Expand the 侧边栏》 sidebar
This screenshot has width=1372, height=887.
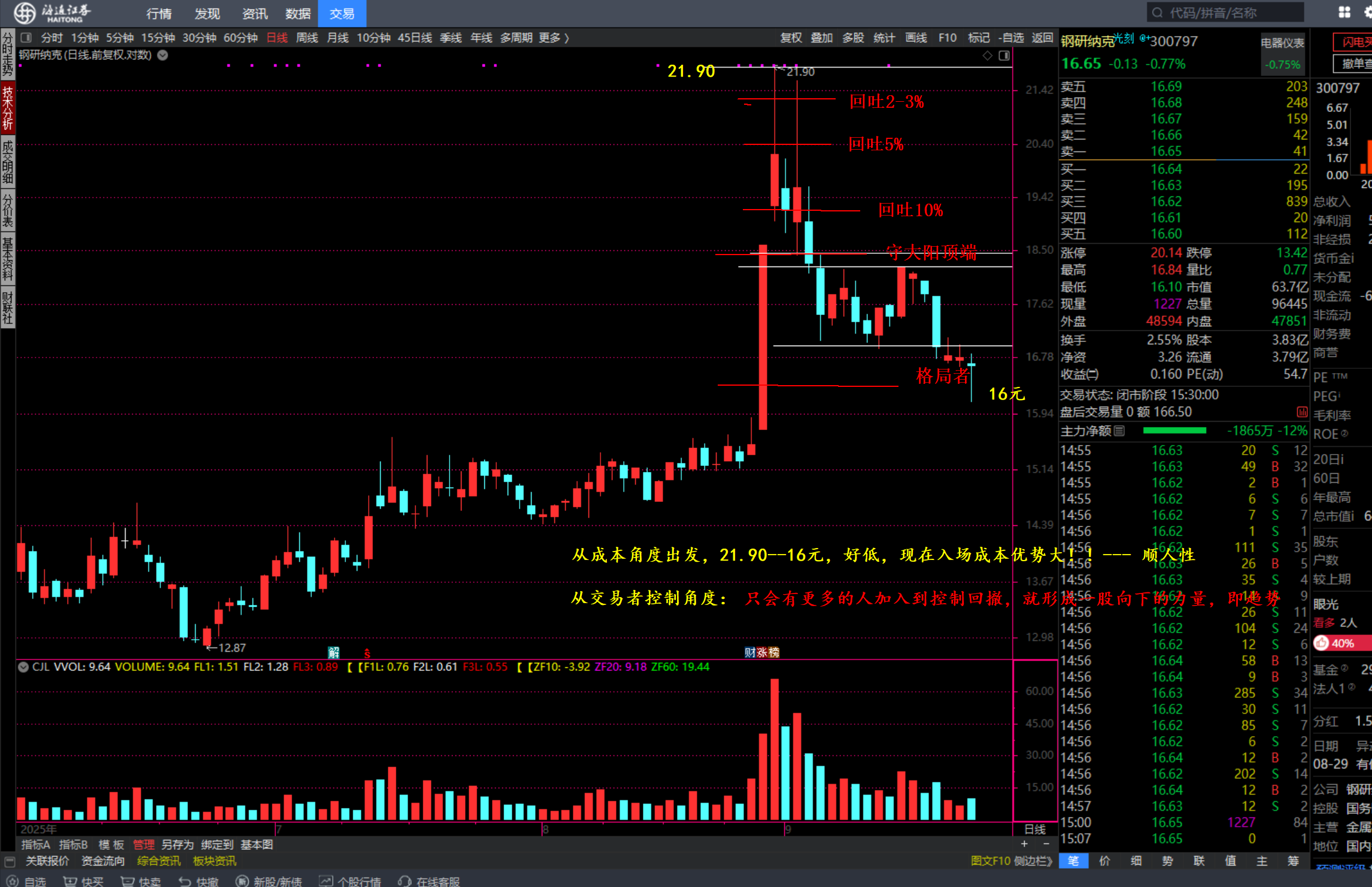tap(1033, 861)
